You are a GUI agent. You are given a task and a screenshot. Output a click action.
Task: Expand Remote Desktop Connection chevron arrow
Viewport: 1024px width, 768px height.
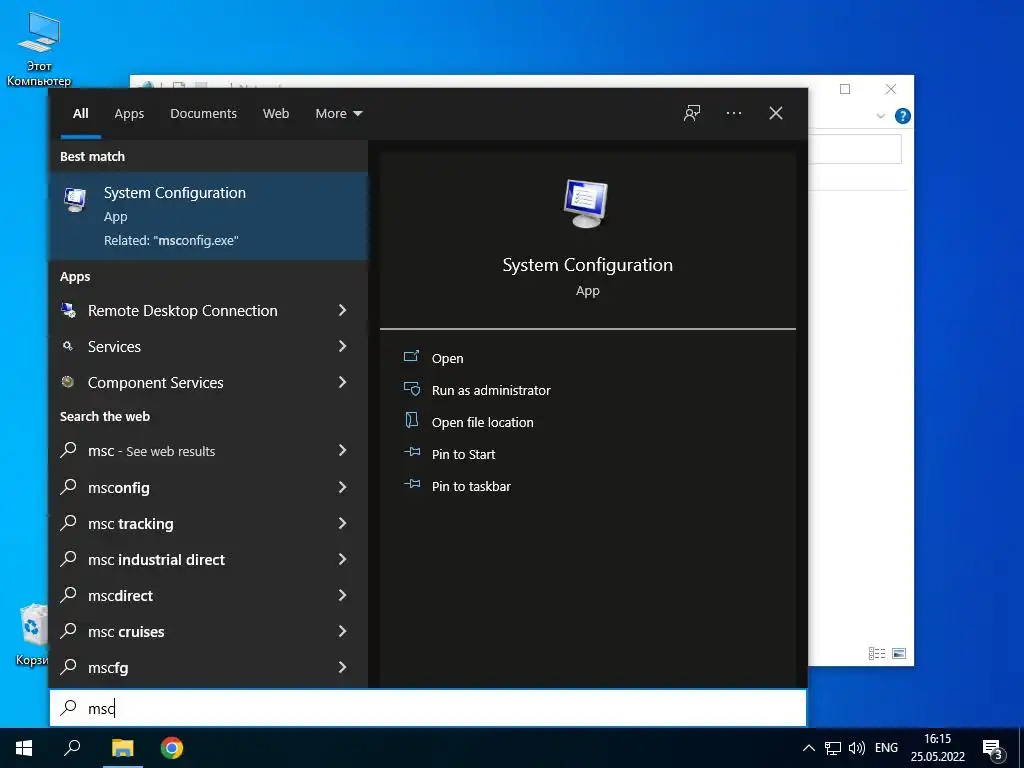pos(342,310)
